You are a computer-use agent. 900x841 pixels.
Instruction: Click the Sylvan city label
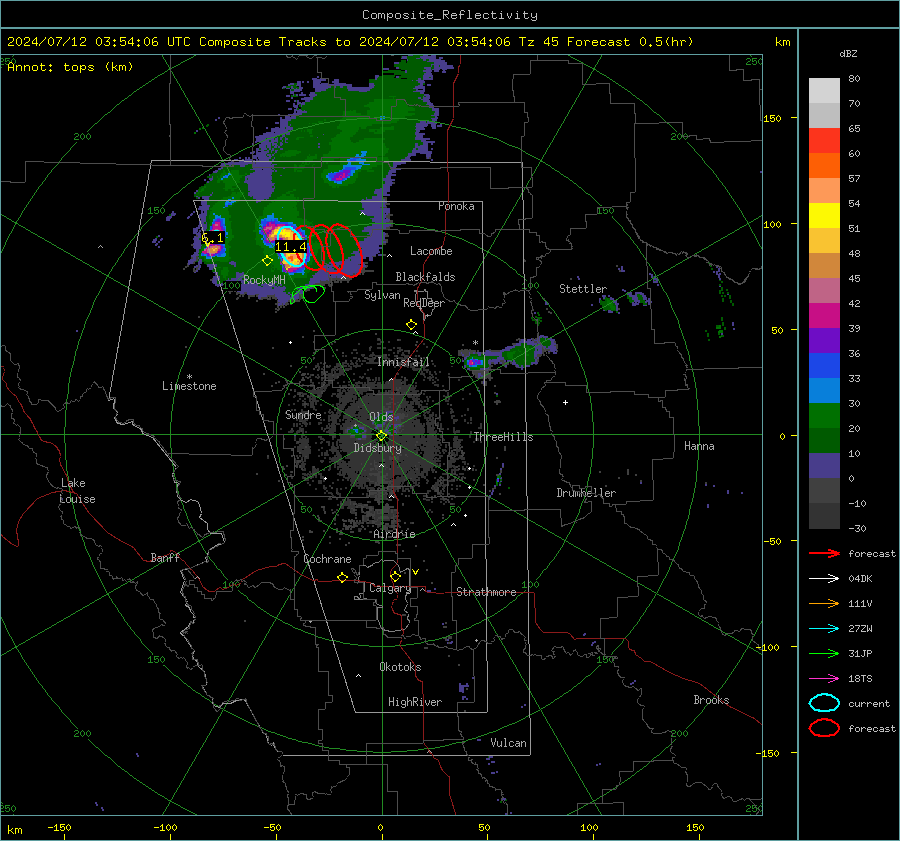(x=382, y=295)
